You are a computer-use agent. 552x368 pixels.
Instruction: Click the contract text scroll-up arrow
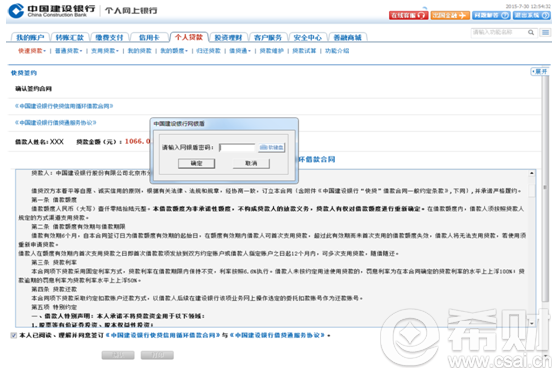pyautogui.click(x=532, y=173)
